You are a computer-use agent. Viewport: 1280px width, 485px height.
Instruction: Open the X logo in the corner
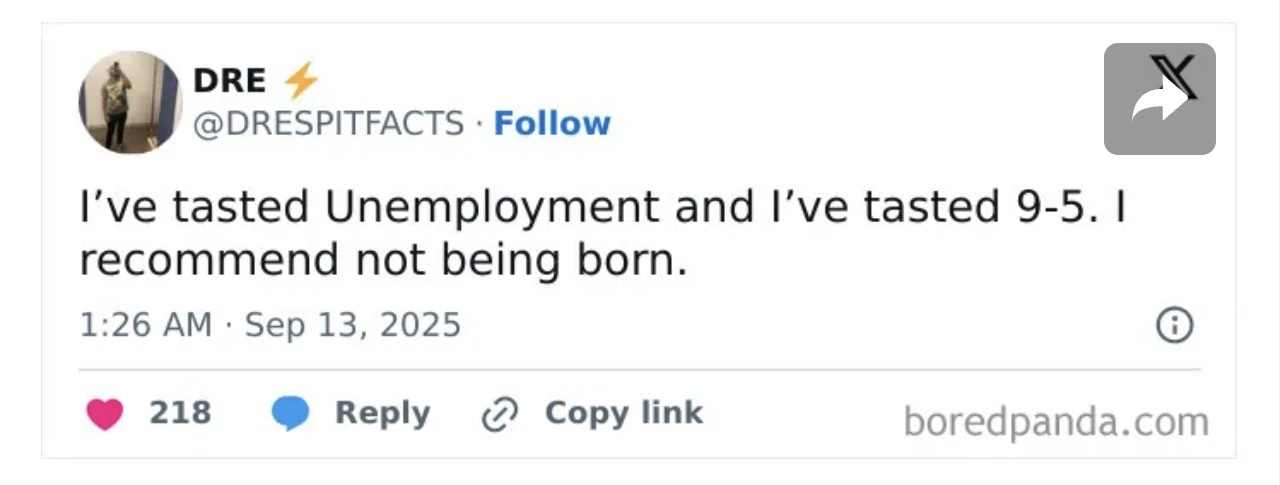point(1174,76)
